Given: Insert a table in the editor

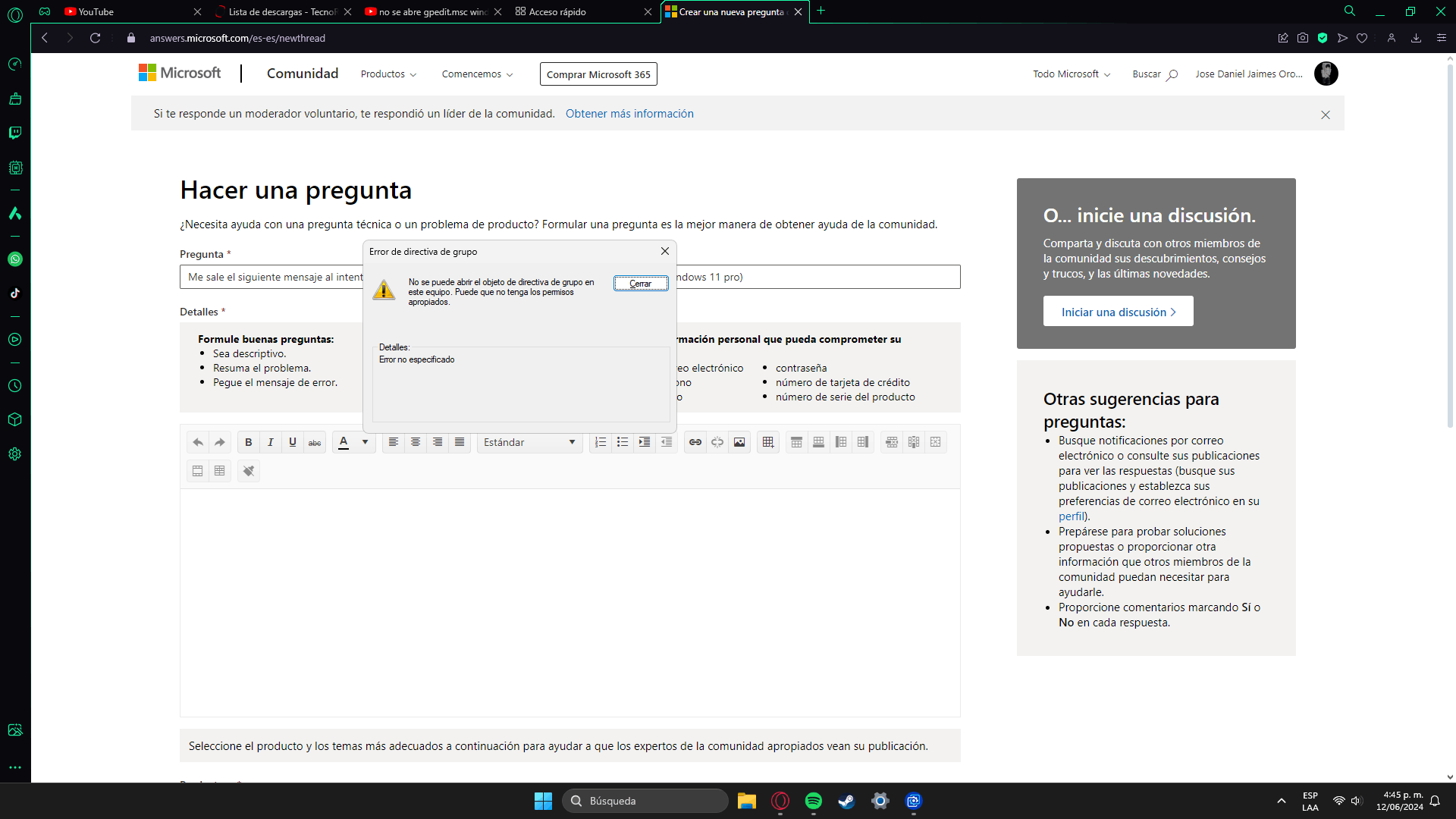Looking at the screenshot, I should [767, 442].
